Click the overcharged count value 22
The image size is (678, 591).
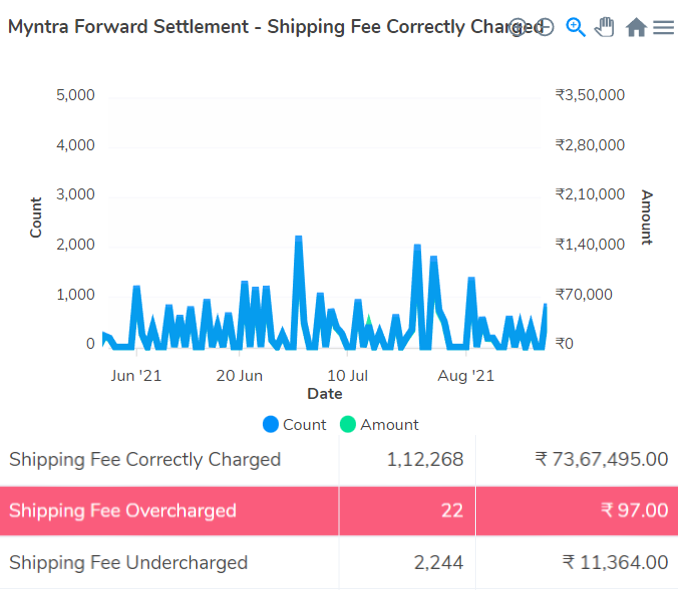point(452,511)
